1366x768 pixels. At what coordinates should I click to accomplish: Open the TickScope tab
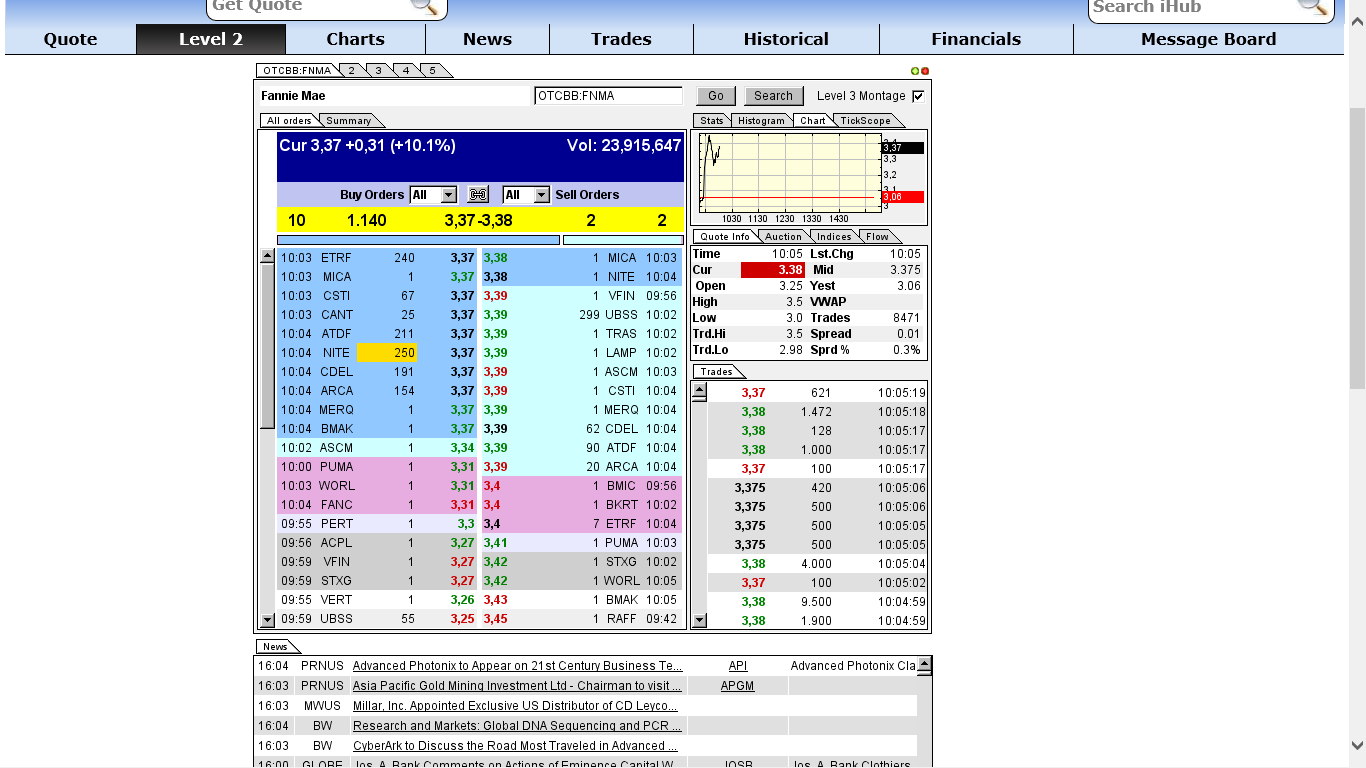click(865, 121)
